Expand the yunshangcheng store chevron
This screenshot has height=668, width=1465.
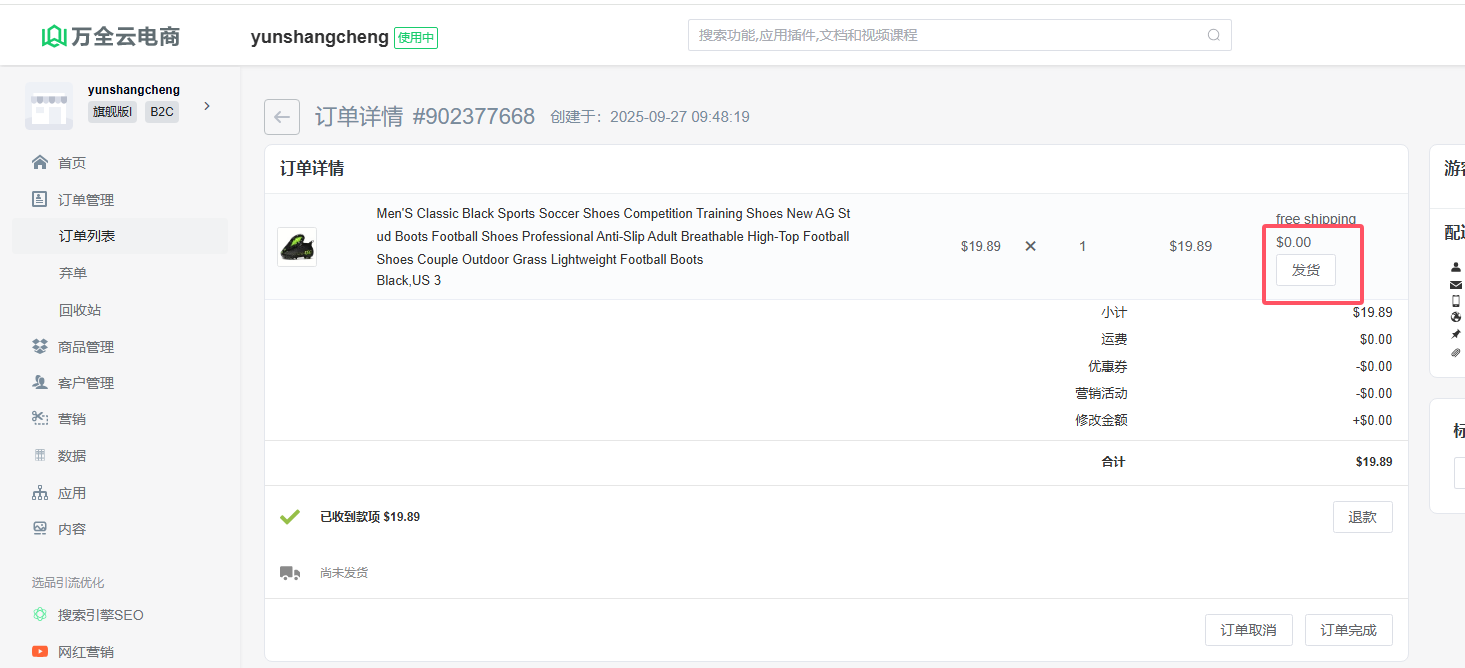coord(207,106)
